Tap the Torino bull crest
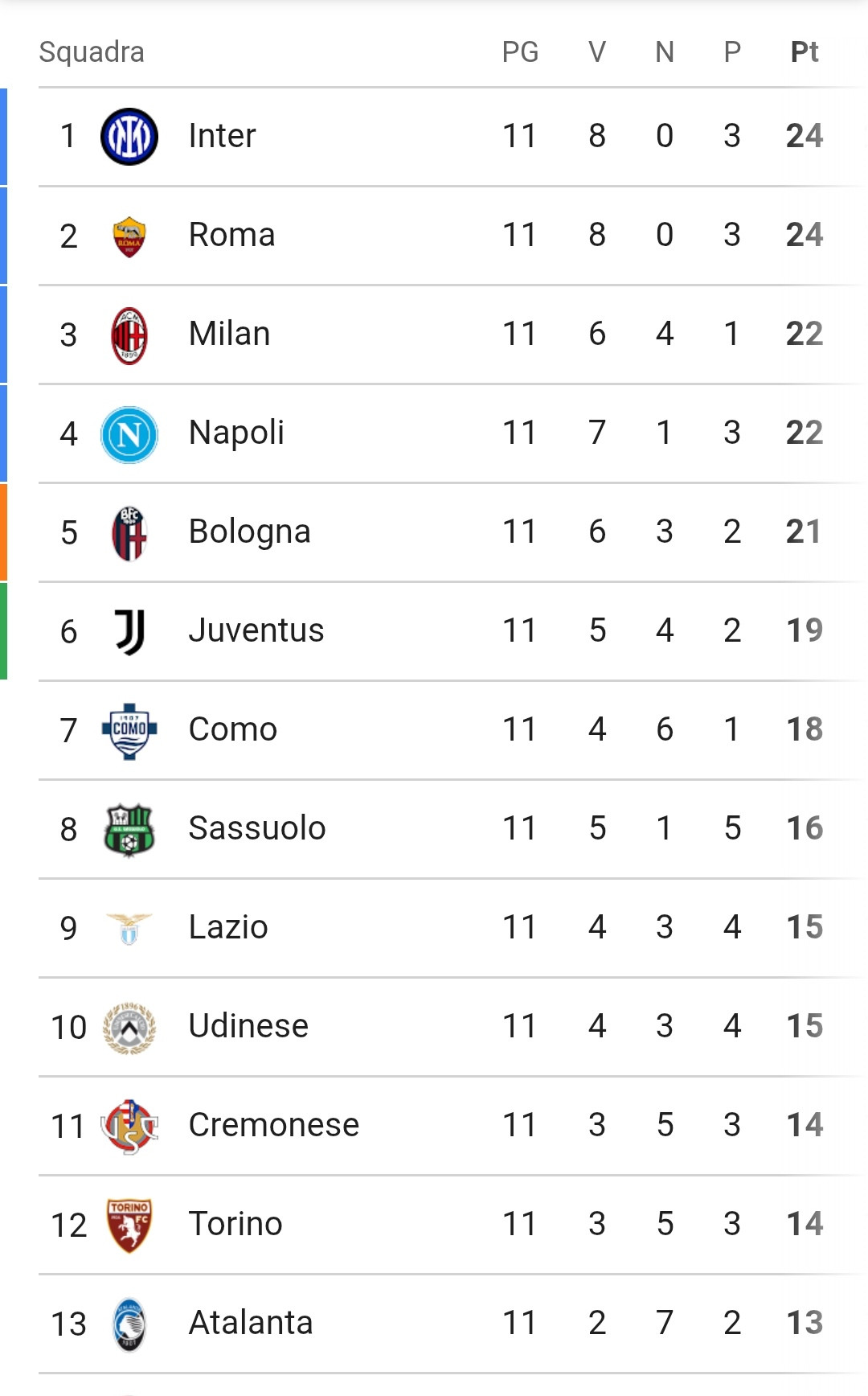 129,1226
